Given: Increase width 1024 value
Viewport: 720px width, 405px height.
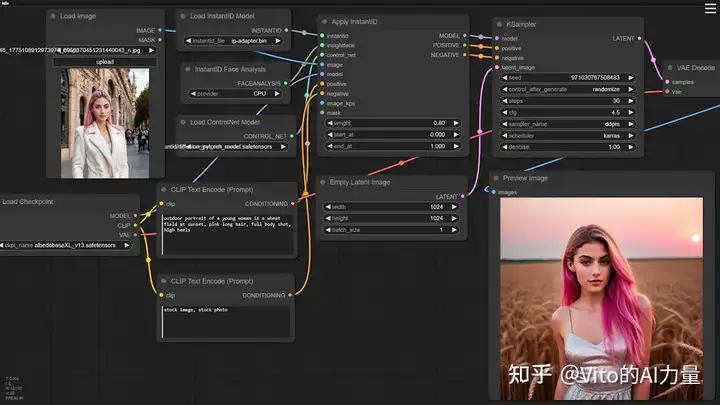Looking at the screenshot, I should point(454,207).
